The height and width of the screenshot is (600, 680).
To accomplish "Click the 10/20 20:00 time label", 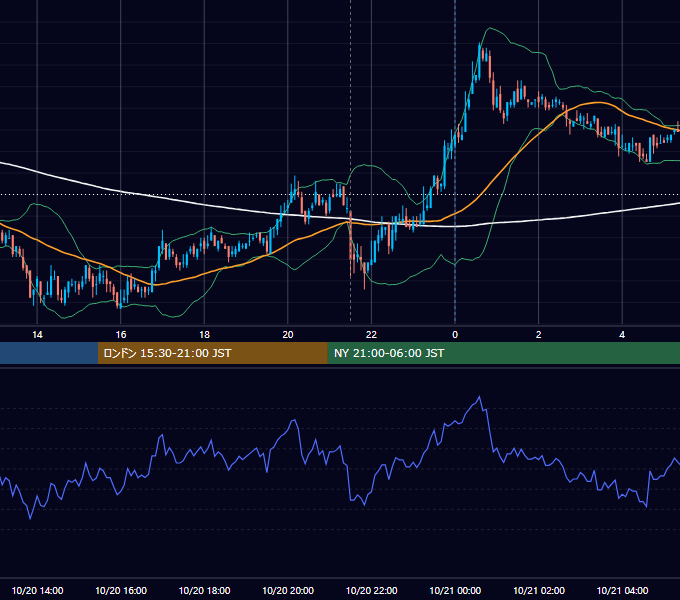I will (x=288, y=590).
